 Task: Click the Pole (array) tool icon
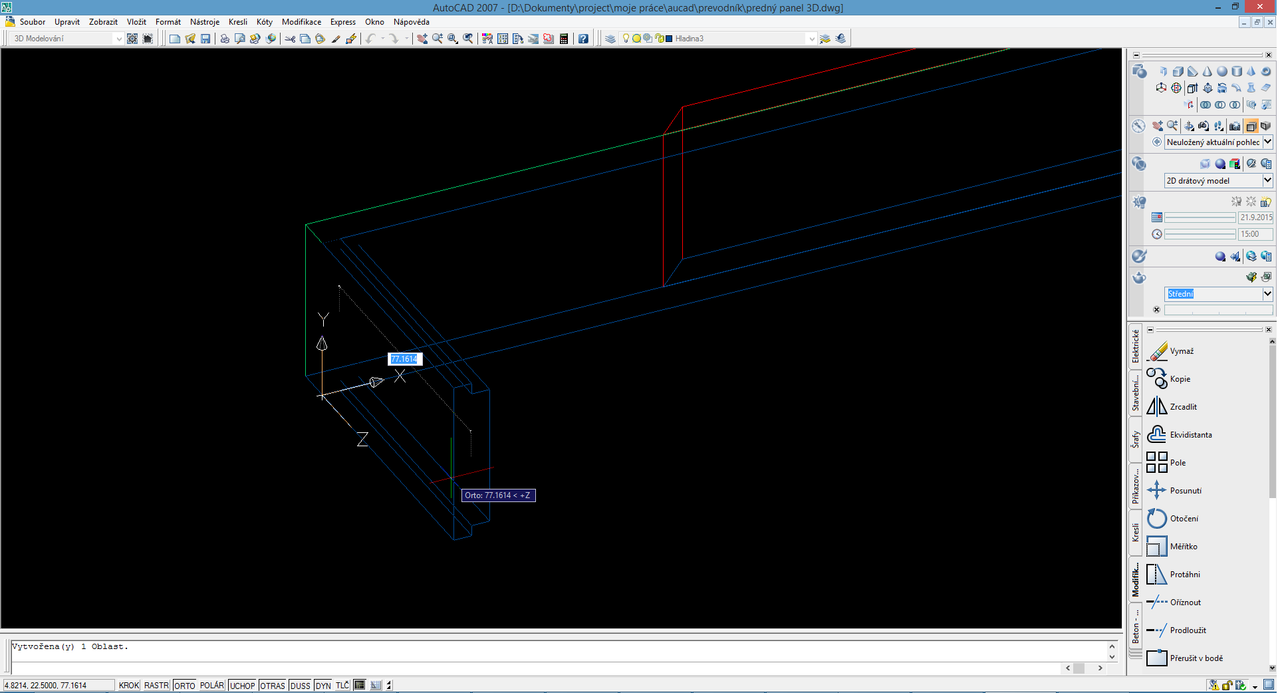coord(1157,463)
